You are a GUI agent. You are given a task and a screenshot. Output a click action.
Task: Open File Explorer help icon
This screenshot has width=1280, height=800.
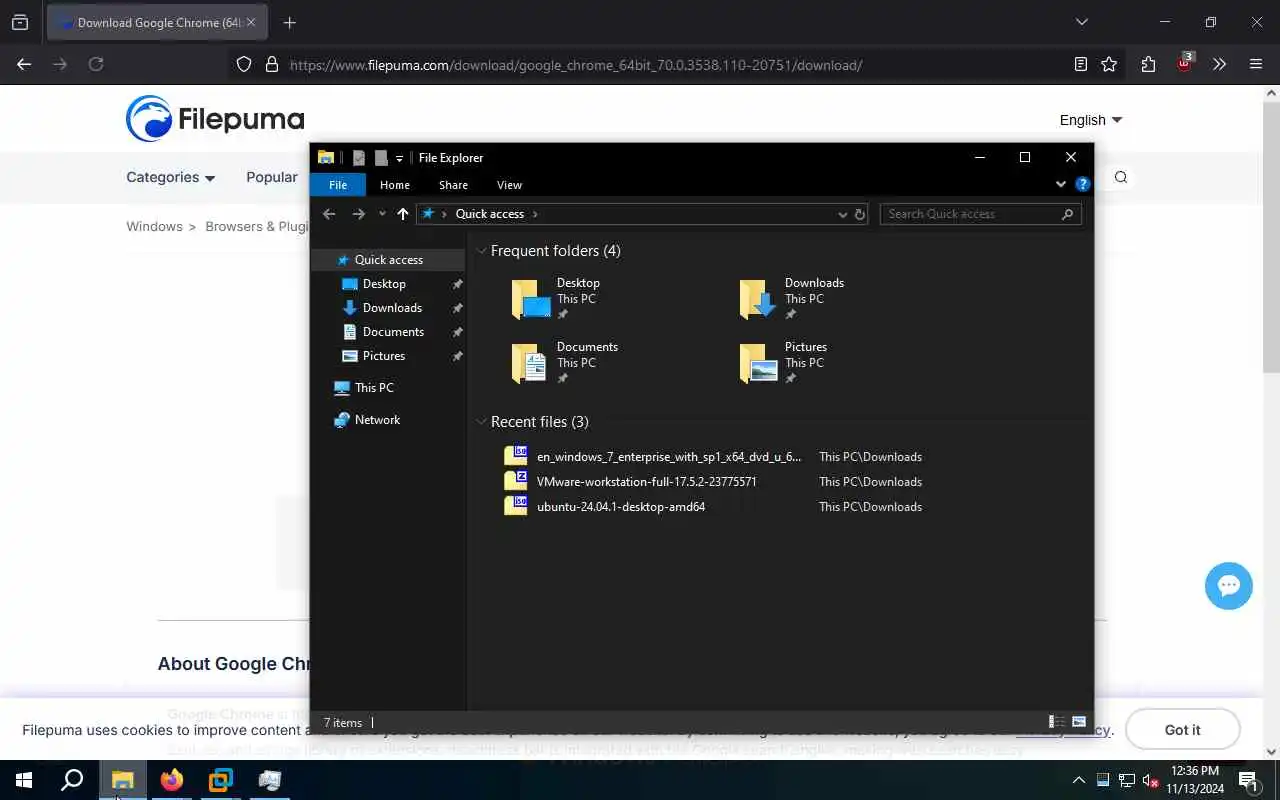click(x=1082, y=184)
